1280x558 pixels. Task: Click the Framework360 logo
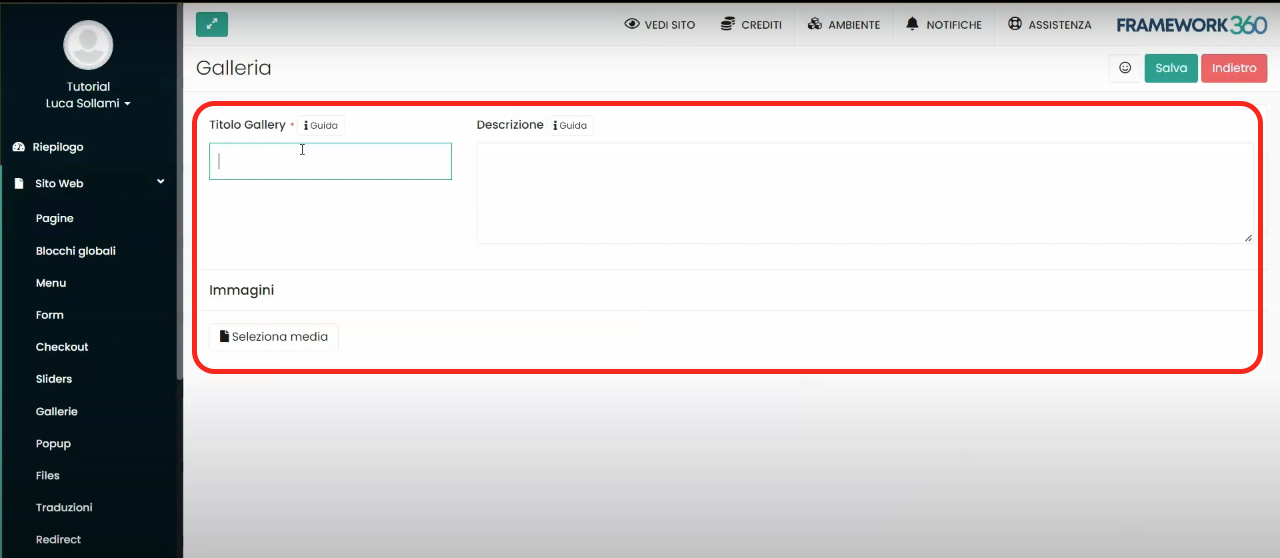click(1192, 25)
